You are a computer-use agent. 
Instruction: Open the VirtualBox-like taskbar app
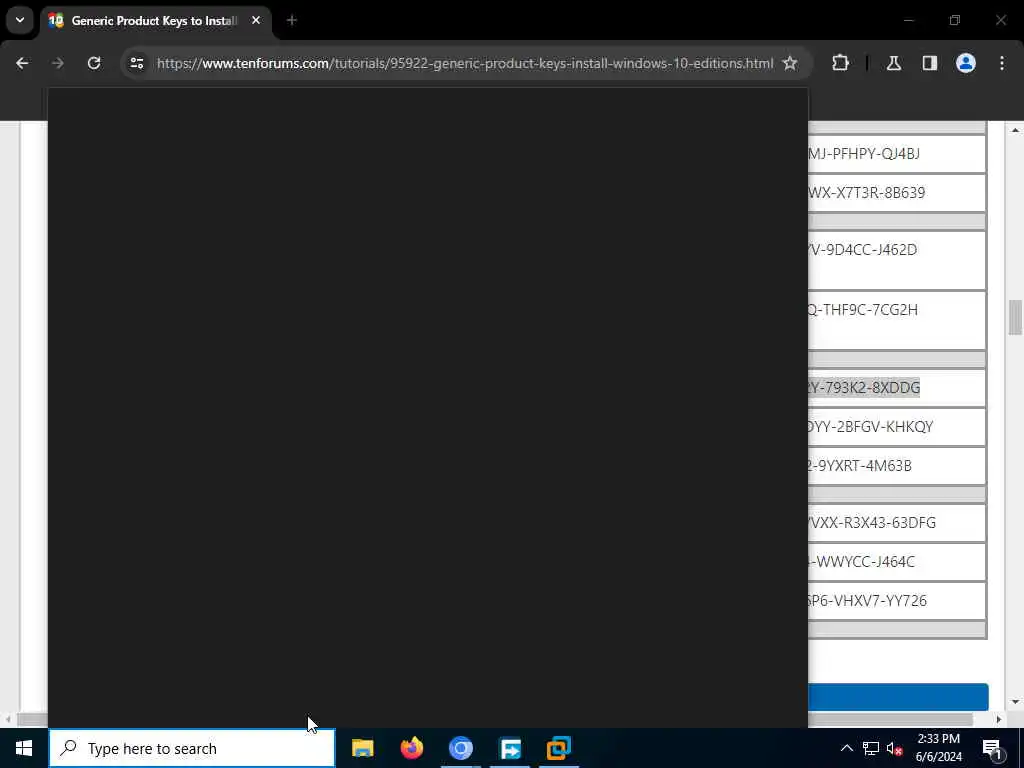559,748
